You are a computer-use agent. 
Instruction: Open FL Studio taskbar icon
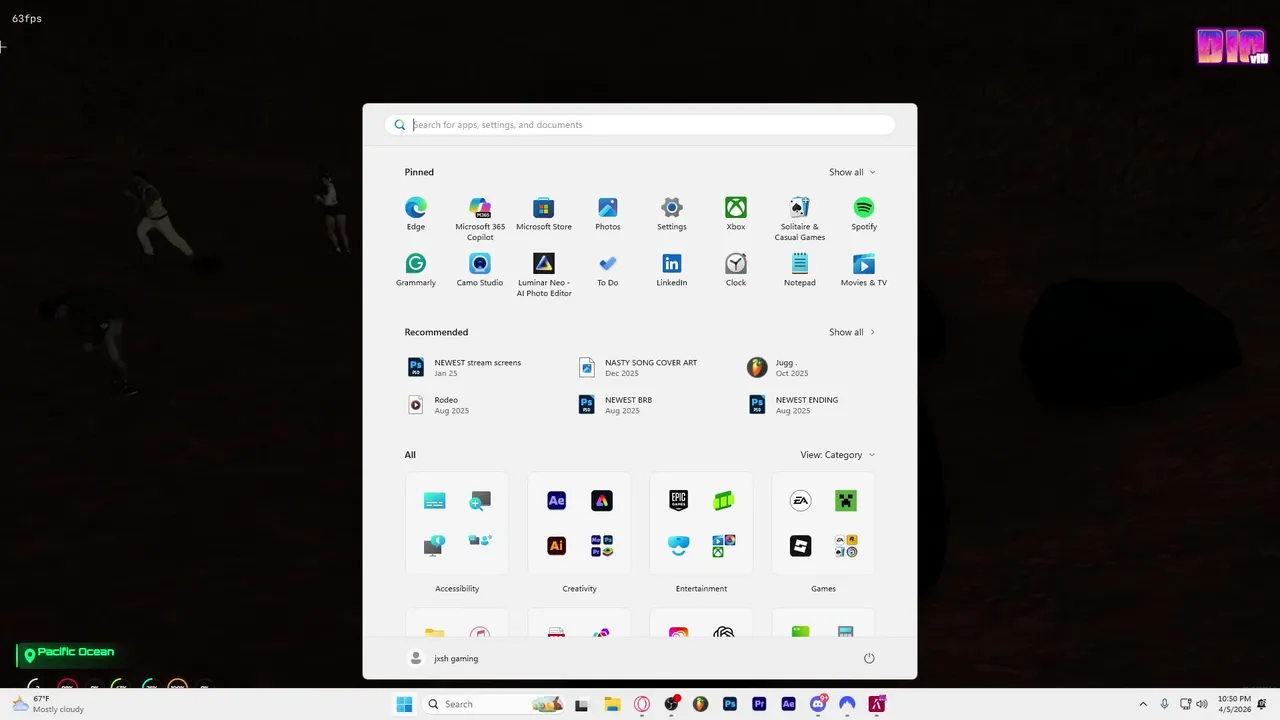pos(700,704)
